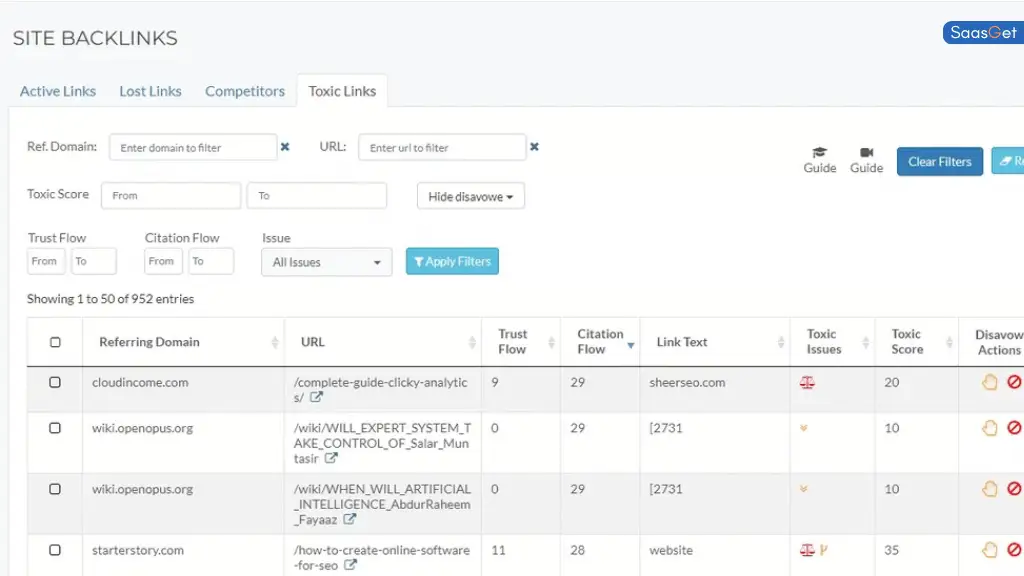The height and width of the screenshot is (576, 1024).
Task: Click the Trust Flow From field
Action: (x=46, y=261)
